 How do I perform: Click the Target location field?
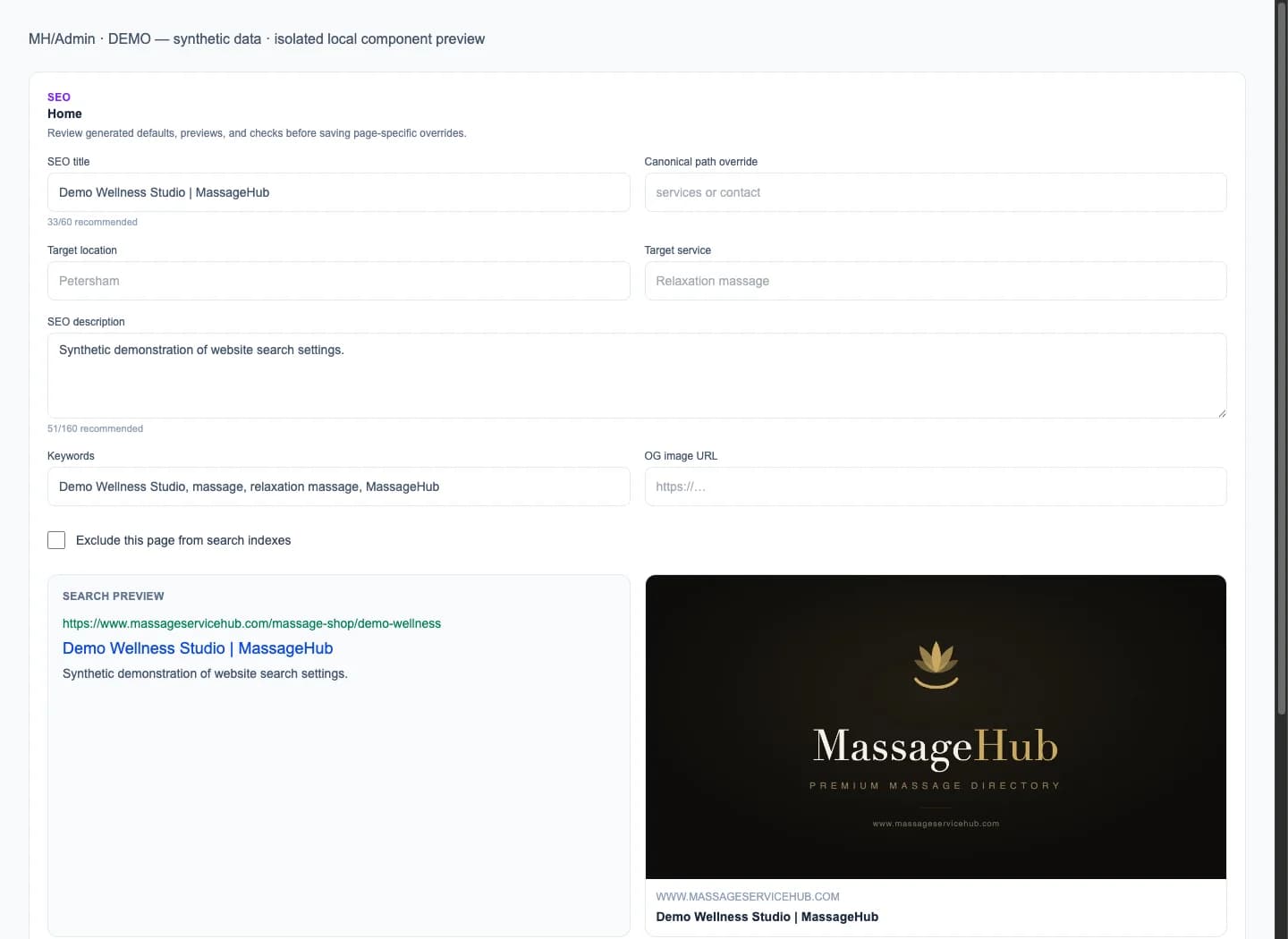pyautogui.click(x=338, y=281)
